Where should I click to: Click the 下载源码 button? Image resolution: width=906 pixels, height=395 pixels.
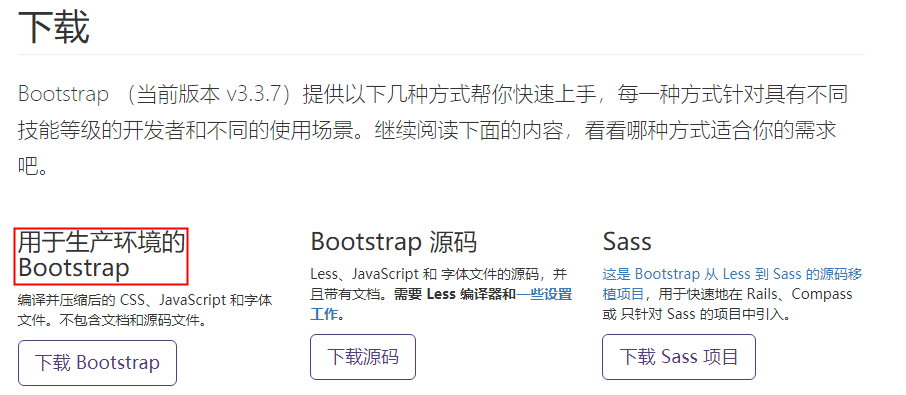click(x=363, y=357)
